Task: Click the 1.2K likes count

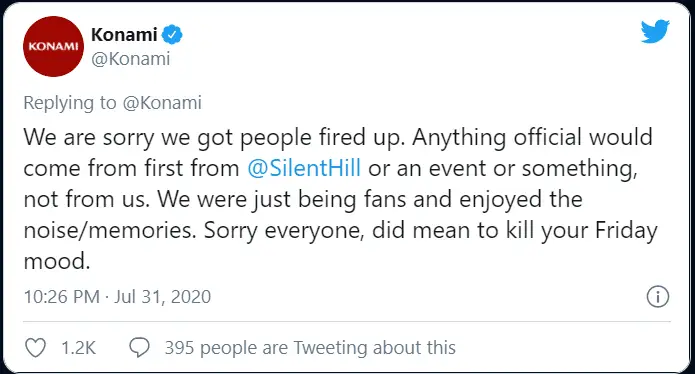Action: point(78,348)
